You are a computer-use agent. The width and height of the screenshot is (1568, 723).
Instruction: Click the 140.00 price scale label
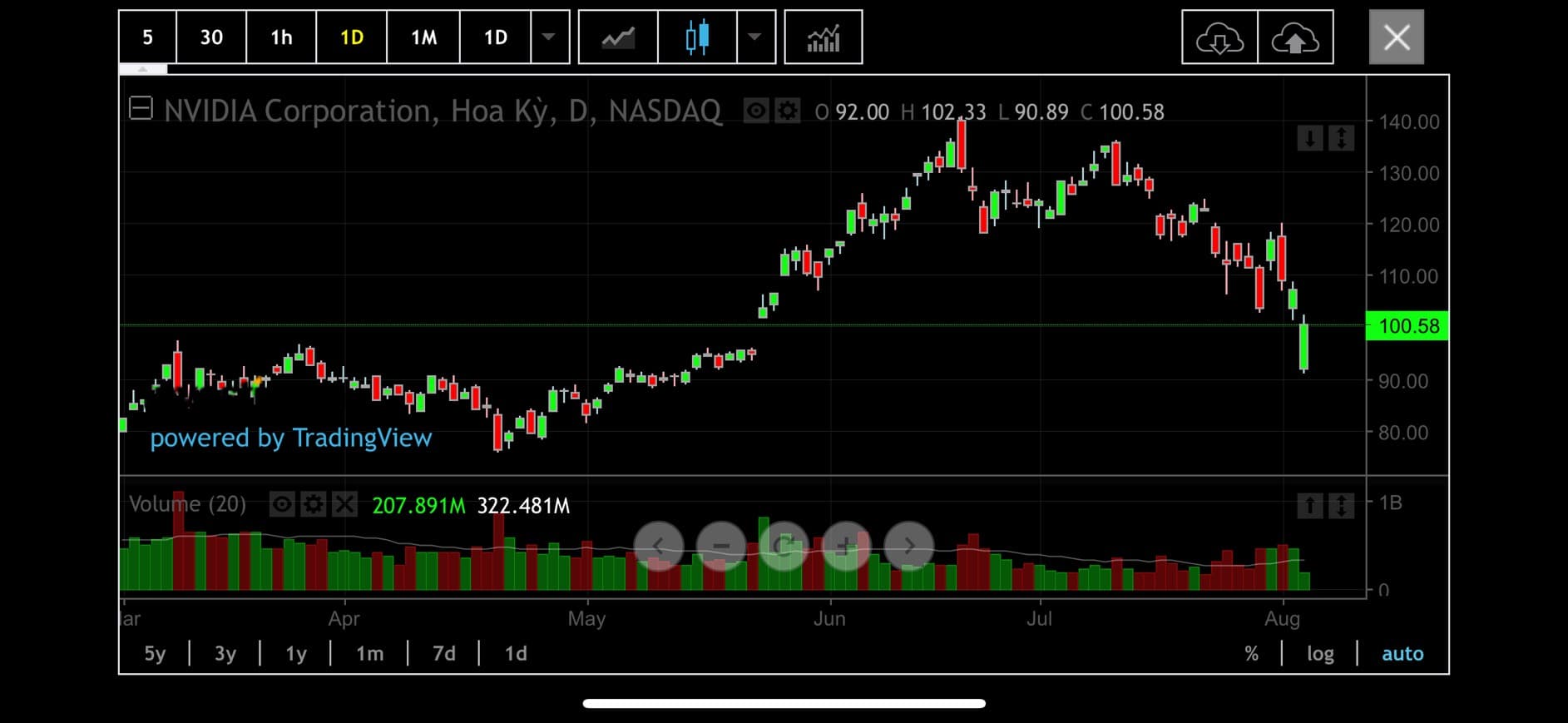(1409, 121)
